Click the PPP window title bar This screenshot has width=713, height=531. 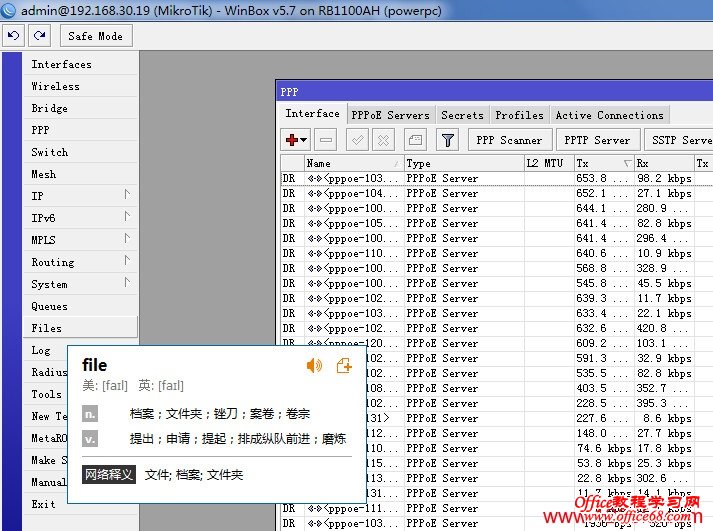tap(495, 92)
